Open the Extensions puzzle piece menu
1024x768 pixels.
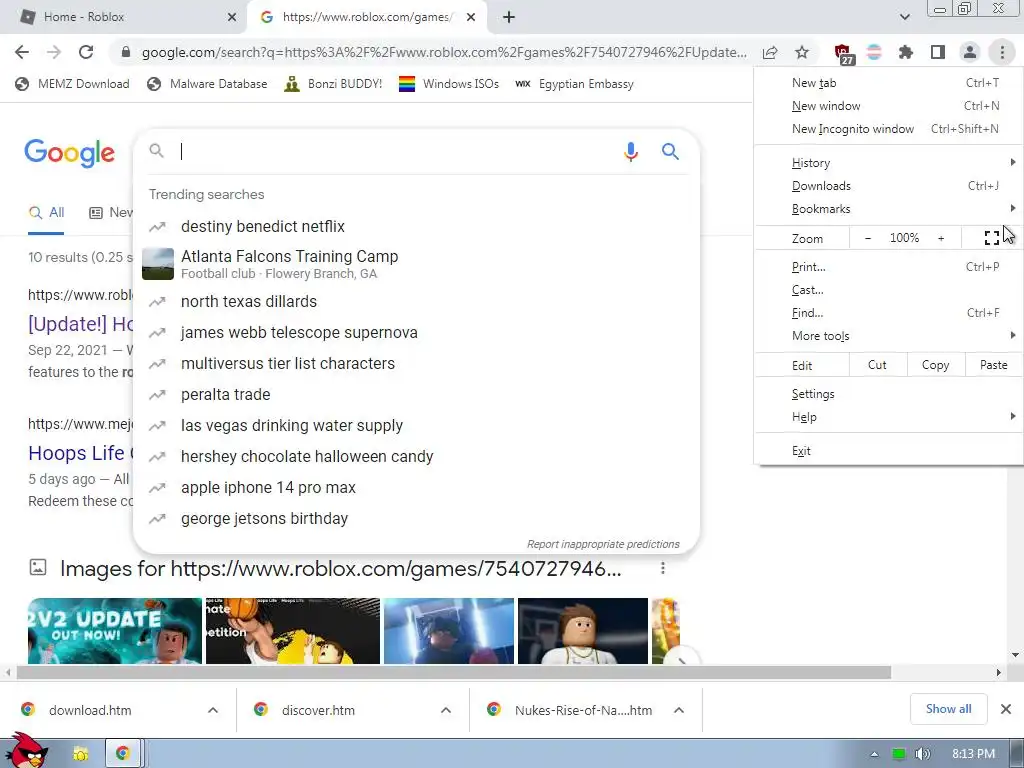[x=906, y=52]
